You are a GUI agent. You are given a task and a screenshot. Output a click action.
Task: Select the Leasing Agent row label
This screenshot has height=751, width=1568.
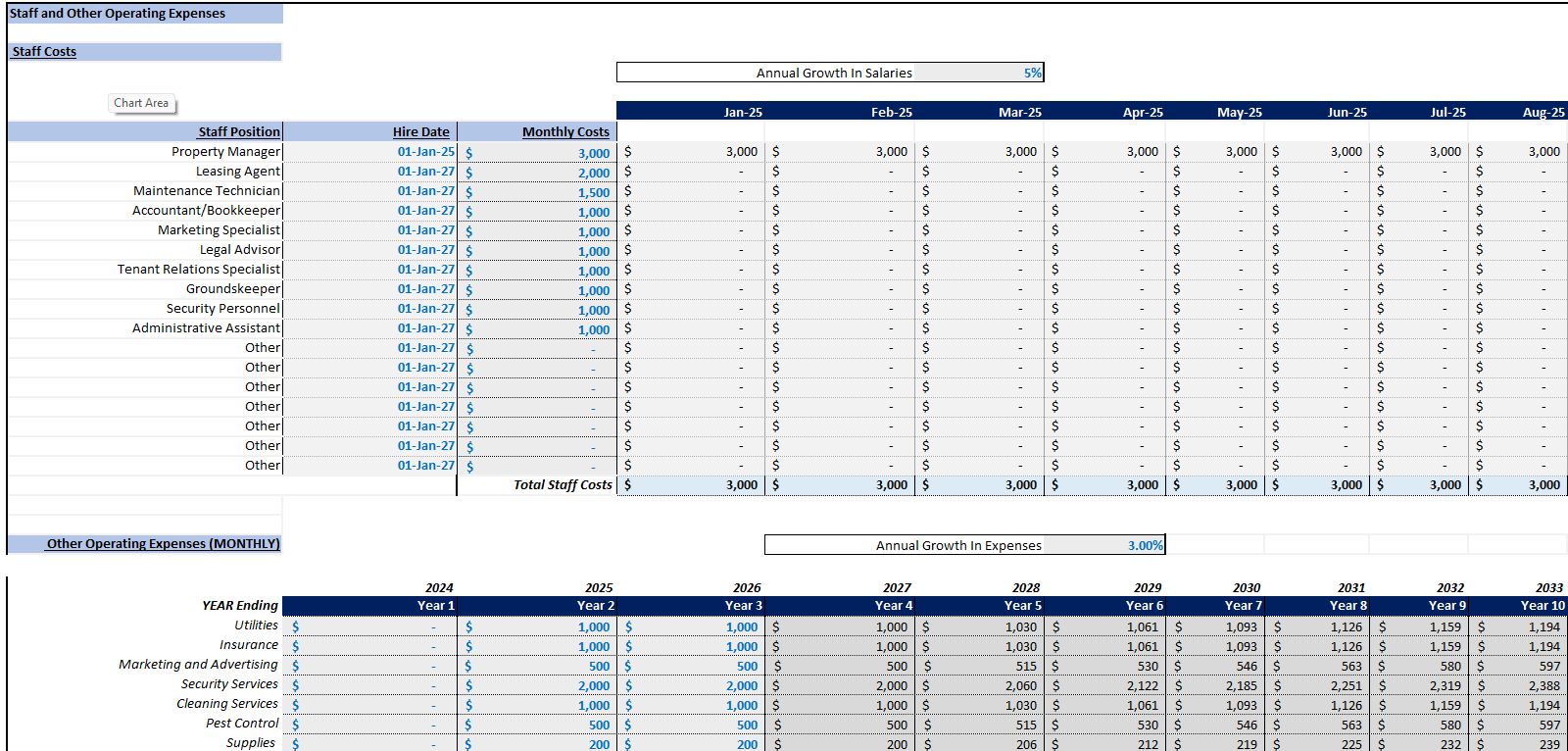coord(238,172)
